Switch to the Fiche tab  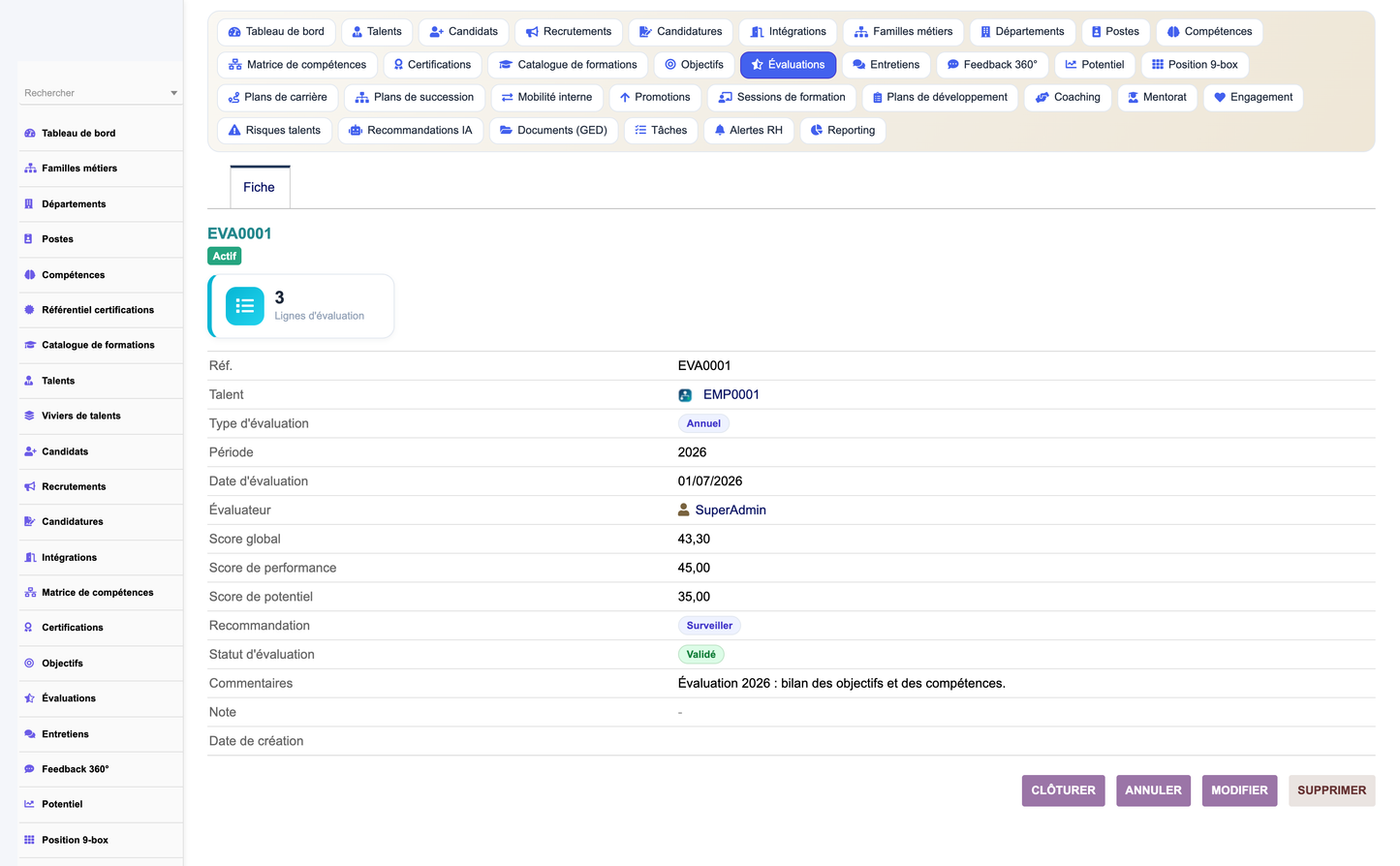[x=260, y=187]
